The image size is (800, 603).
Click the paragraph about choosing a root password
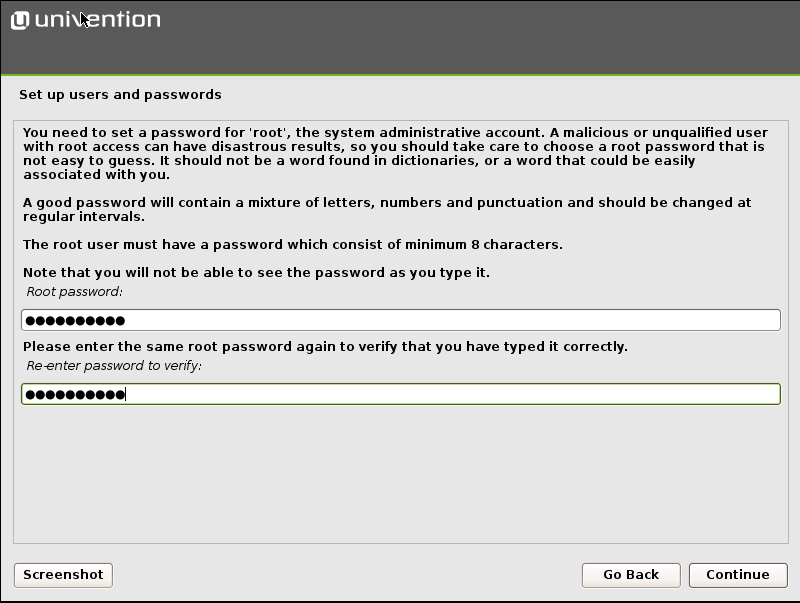(395, 153)
